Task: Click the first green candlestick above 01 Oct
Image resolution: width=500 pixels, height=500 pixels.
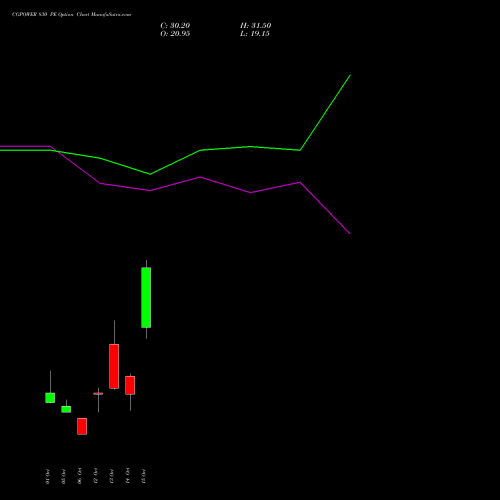Action: 50,398
